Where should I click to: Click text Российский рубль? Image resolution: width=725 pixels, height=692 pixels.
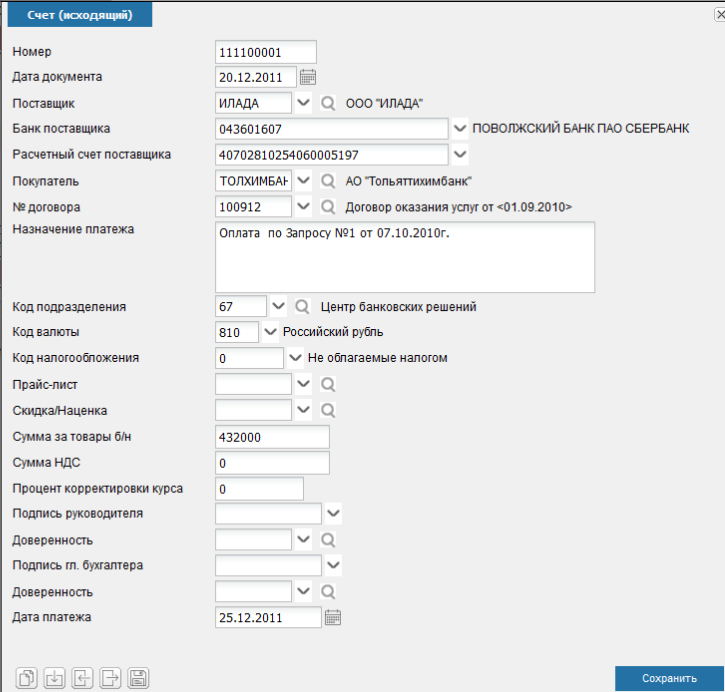tap(333, 332)
